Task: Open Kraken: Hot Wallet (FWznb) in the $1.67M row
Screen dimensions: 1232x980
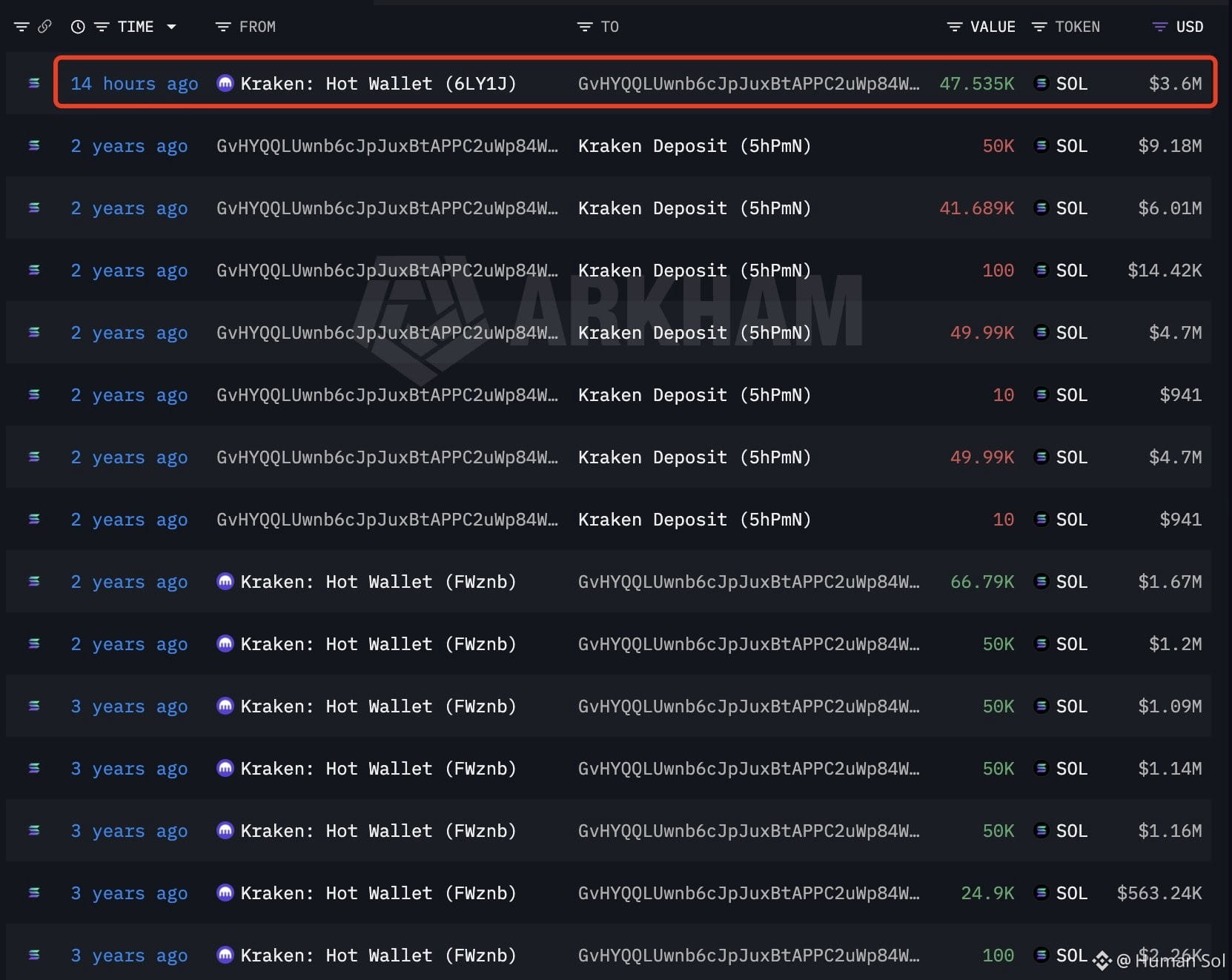Action: coord(378,582)
